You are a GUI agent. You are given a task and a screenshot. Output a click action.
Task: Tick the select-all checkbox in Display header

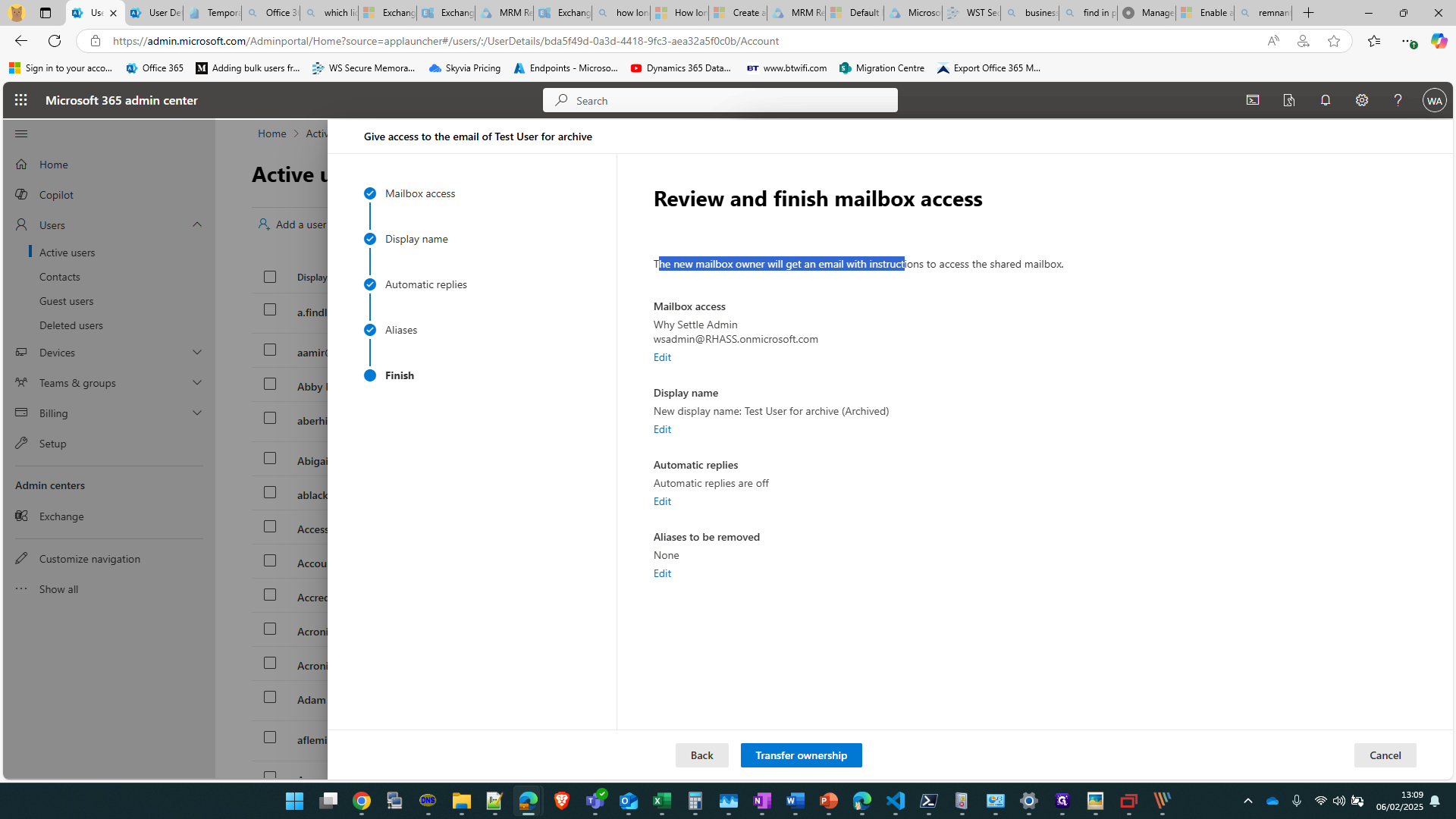pos(270,277)
